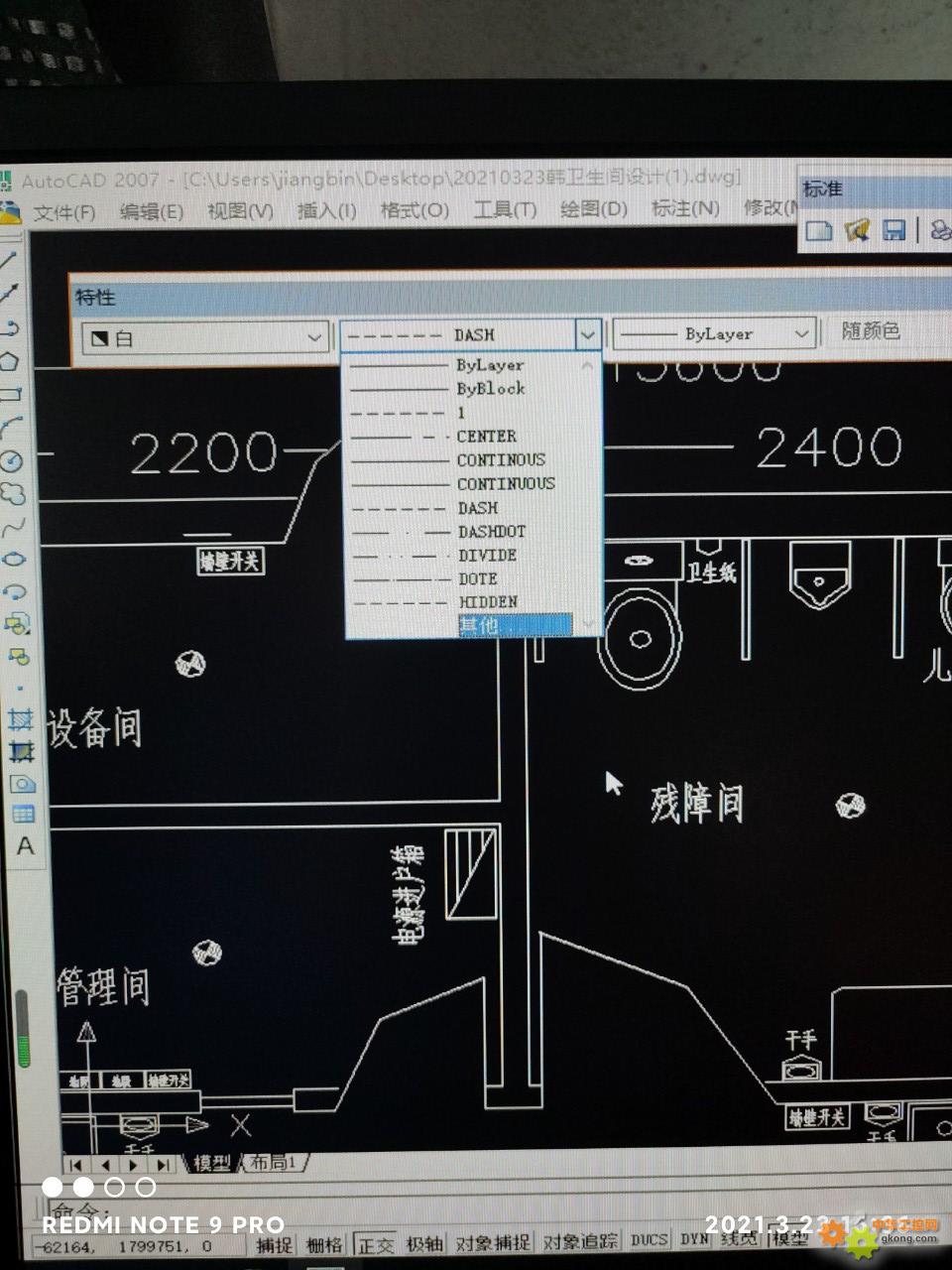This screenshot has width=952, height=1270.
Task: Choose 其他 (Other) in linetype list
Action: (514, 625)
